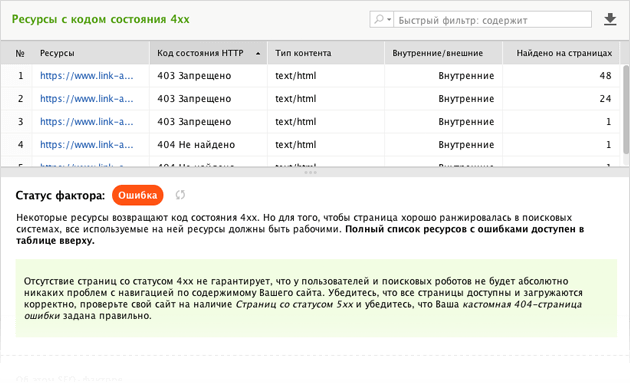Click the Внутренние/внешние column header

[438, 53]
